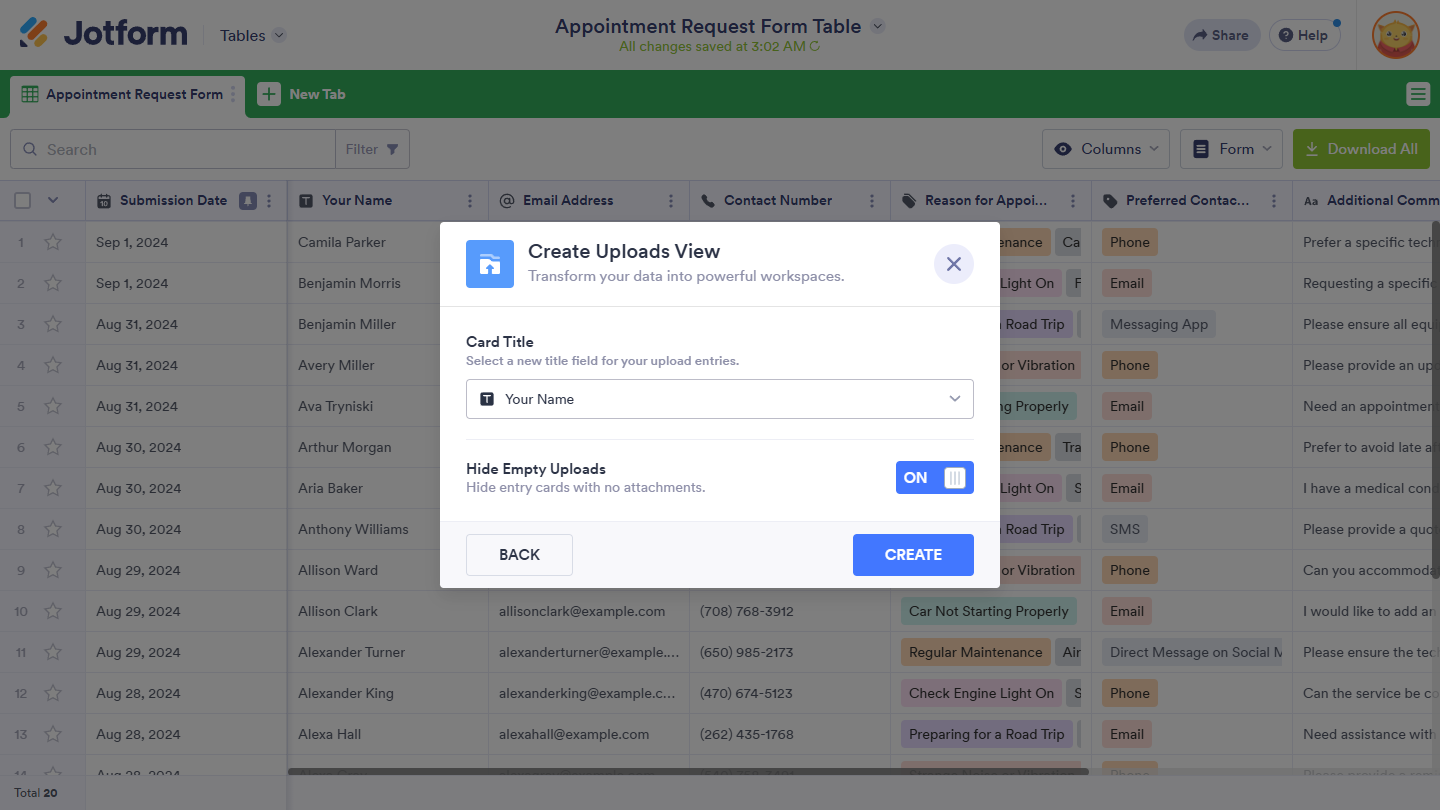Viewport: 1440px width, 810px height.
Task: Star the Arthur Morgan row
Action: (53, 447)
